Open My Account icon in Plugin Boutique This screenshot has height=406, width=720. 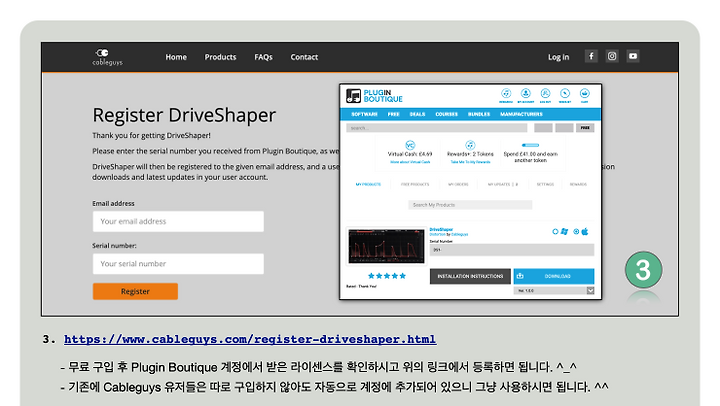[x=526, y=95]
